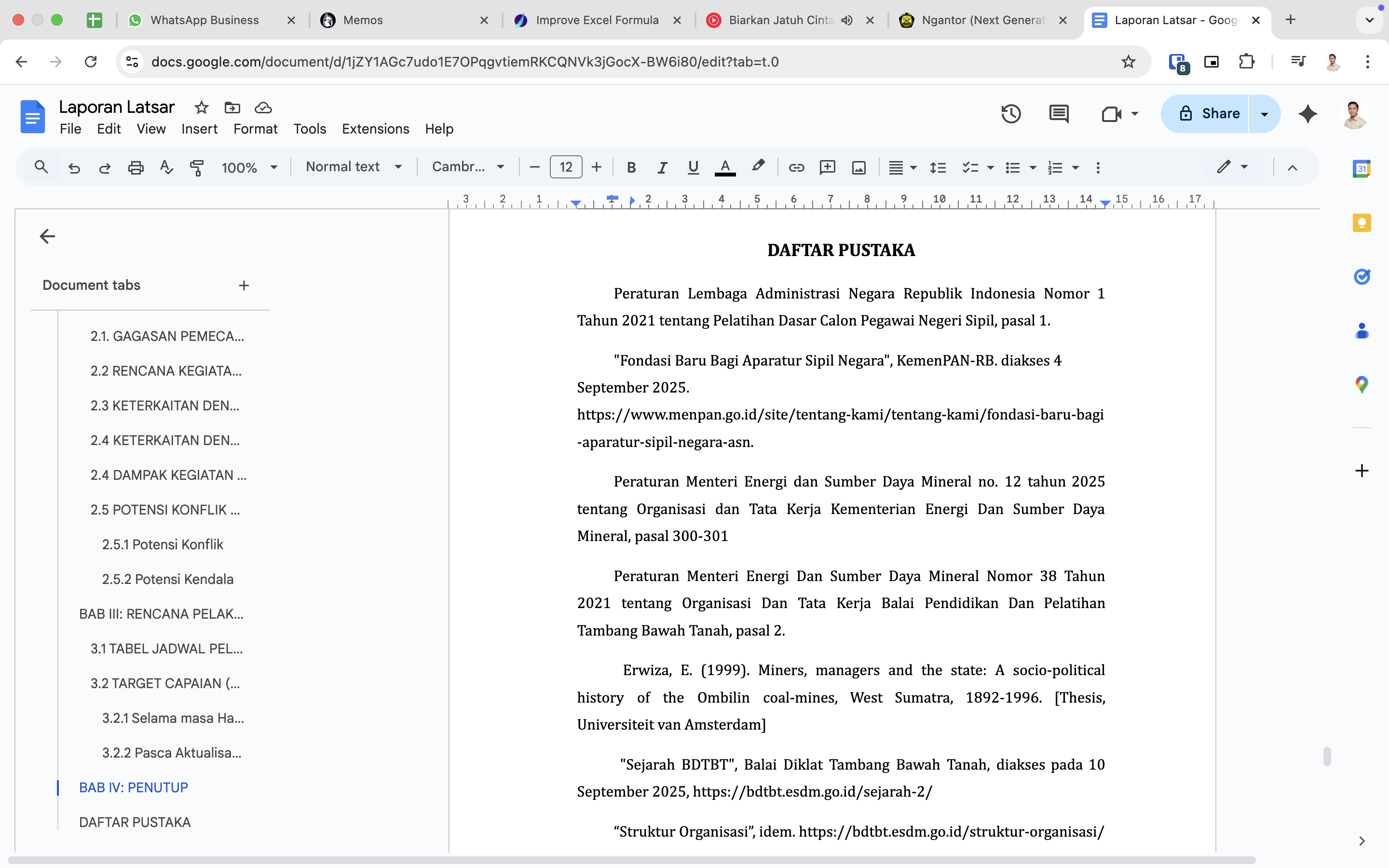The image size is (1389, 868).
Task: Click the add comment toolbar icon
Action: tap(827, 168)
